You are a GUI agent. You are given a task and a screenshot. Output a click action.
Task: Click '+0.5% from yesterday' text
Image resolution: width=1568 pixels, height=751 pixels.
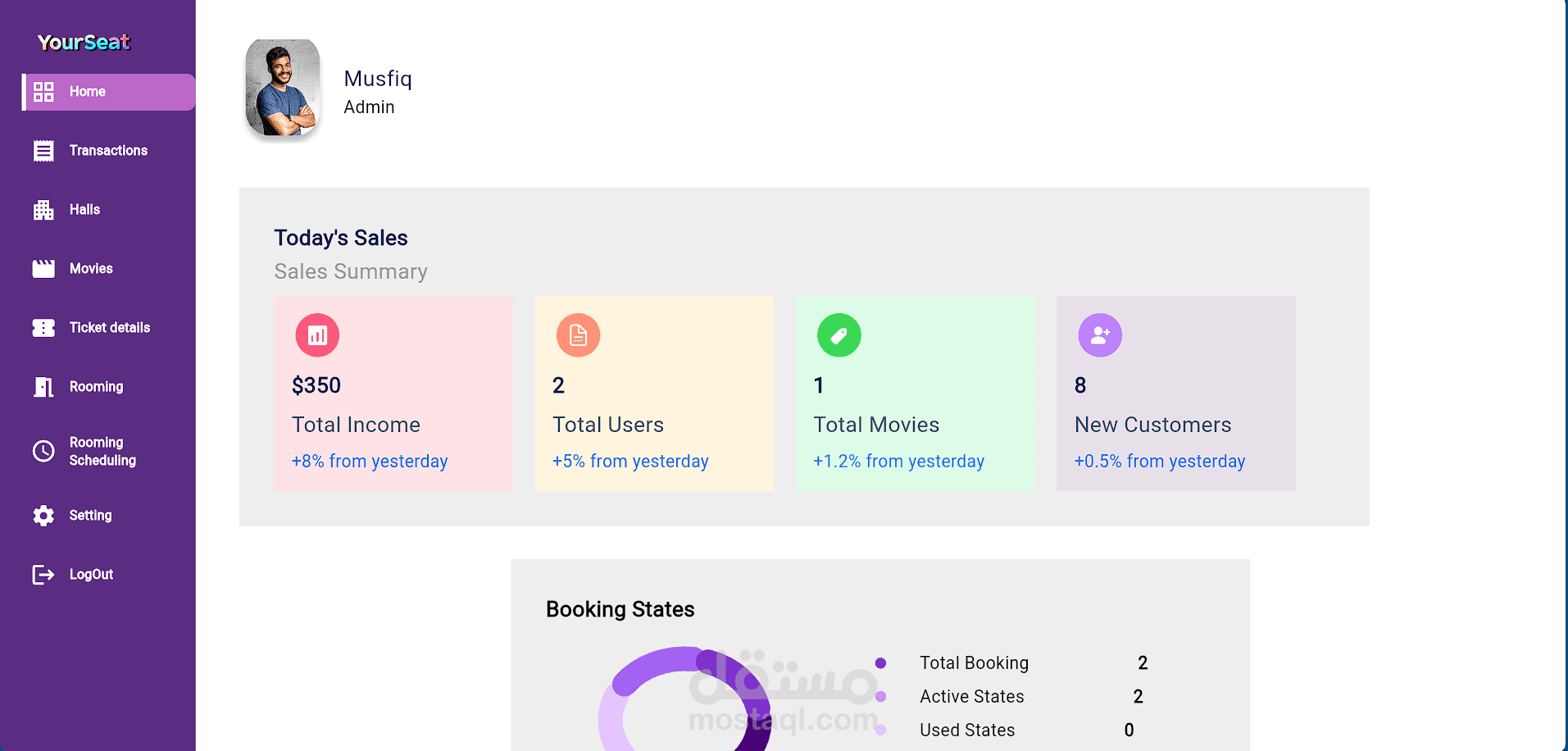pyautogui.click(x=1160, y=462)
